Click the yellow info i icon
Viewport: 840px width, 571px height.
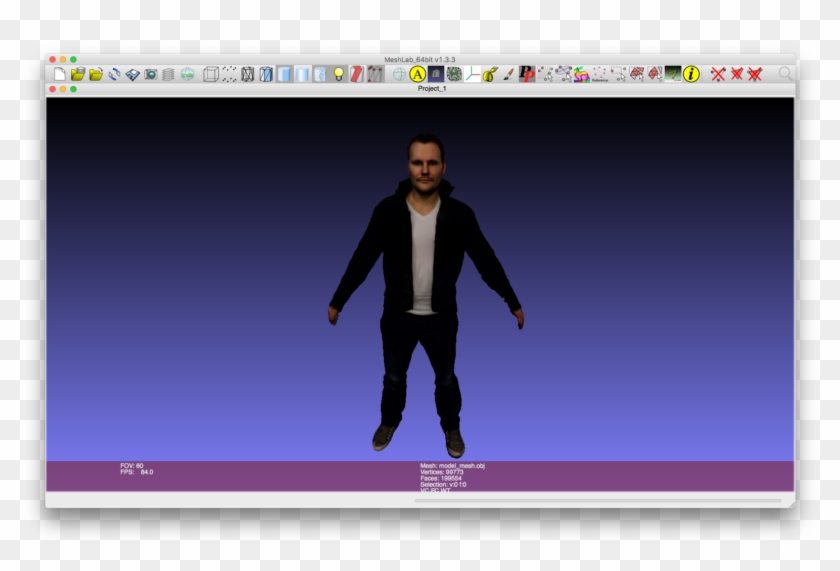point(691,74)
